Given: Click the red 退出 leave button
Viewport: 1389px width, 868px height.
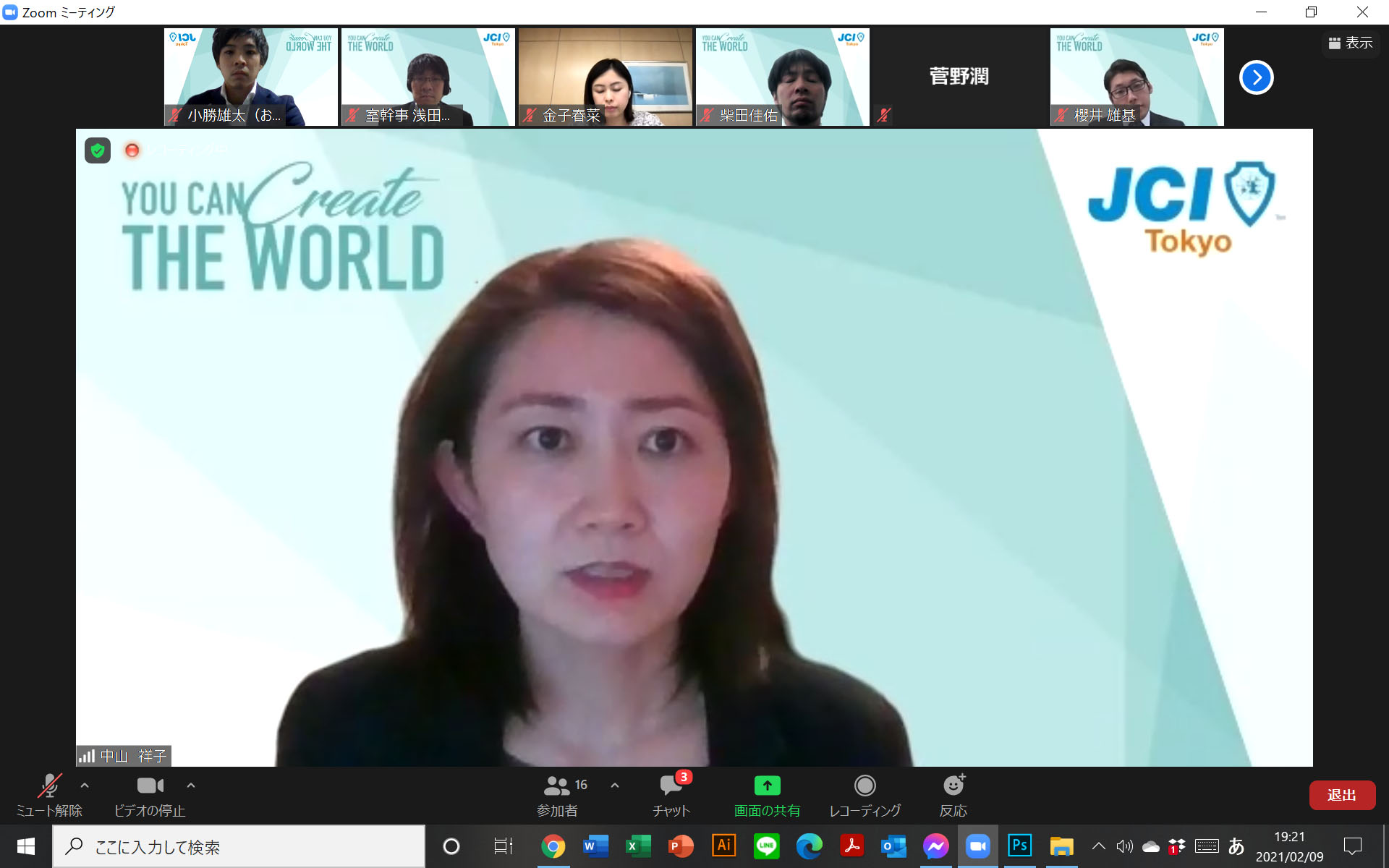Looking at the screenshot, I should tap(1341, 795).
